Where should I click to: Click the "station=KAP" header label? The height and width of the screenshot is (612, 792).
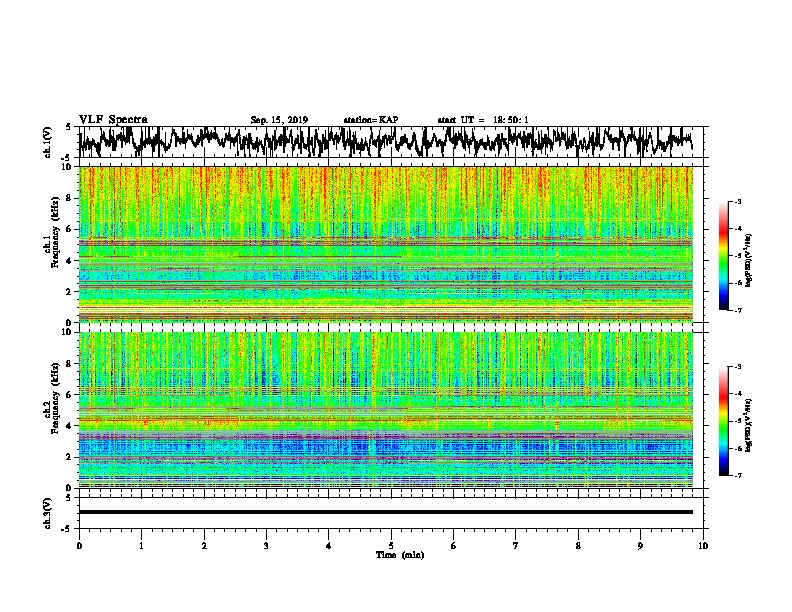[370, 120]
